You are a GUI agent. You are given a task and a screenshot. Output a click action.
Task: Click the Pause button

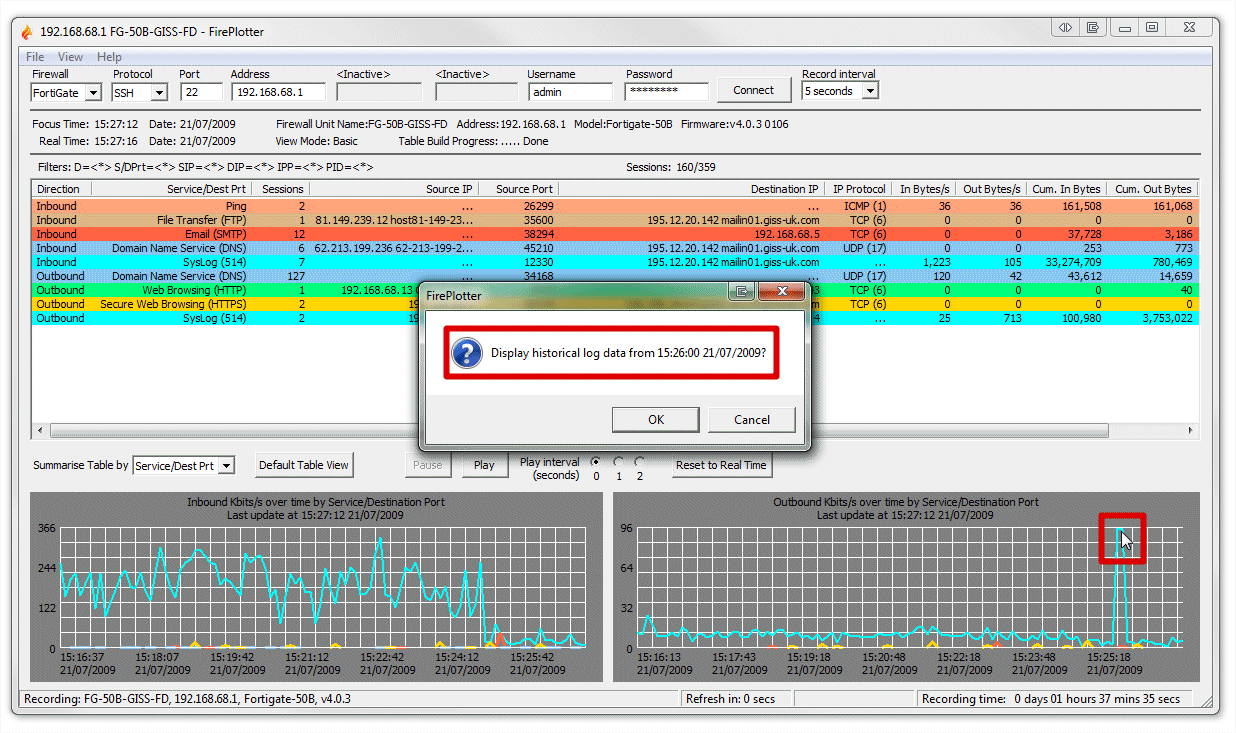(x=428, y=465)
